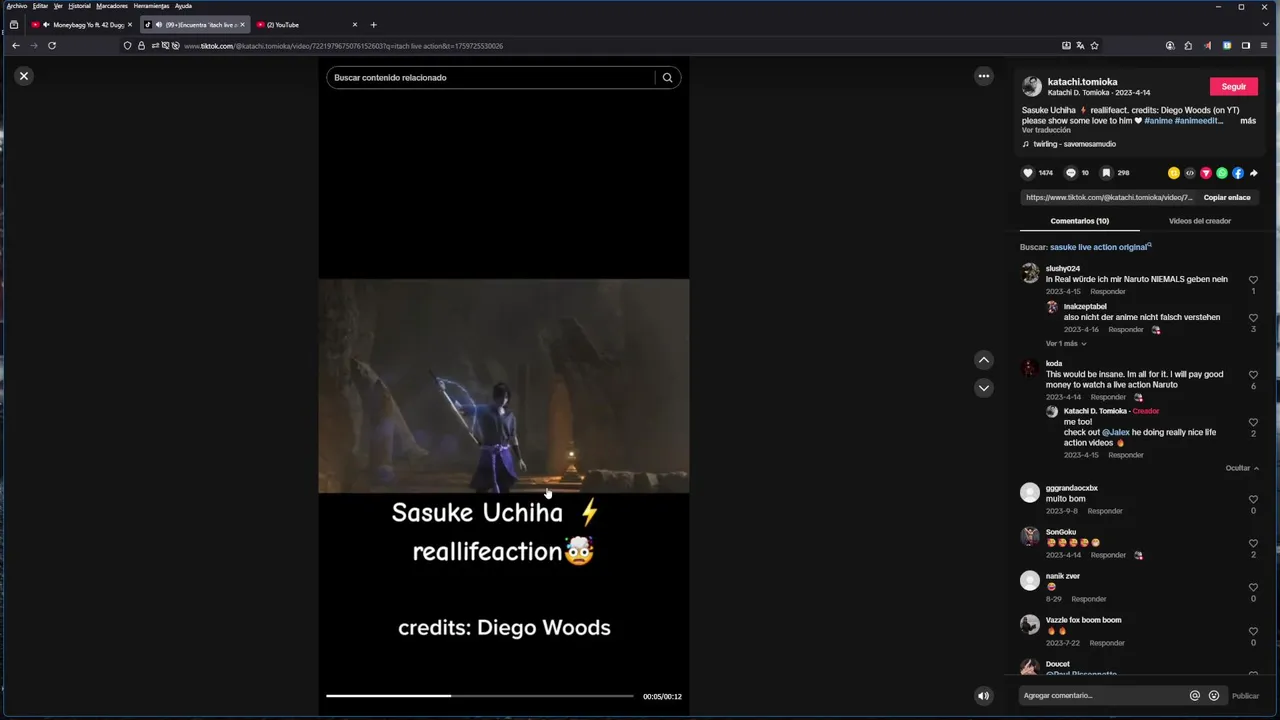Viewport: 1280px width, 720px height.
Task: Mute the TikTok tab's audio indicator
Action: (159, 25)
